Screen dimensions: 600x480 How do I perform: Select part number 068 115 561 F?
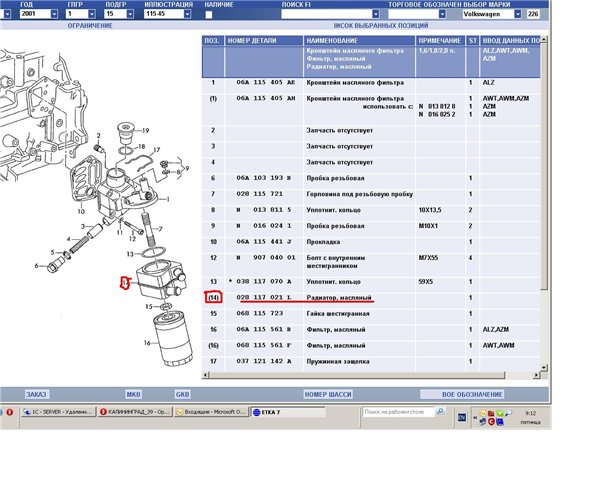(263, 345)
